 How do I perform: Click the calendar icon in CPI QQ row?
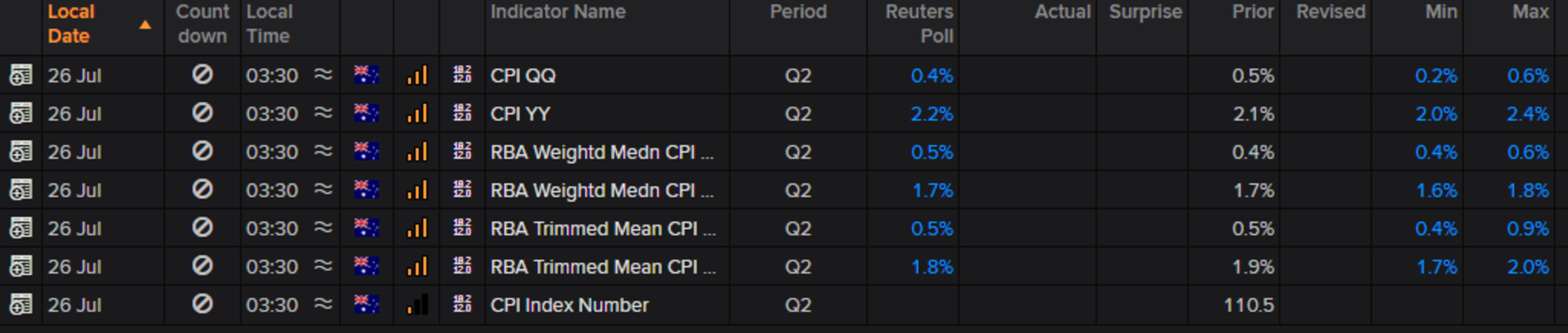(x=21, y=76)
